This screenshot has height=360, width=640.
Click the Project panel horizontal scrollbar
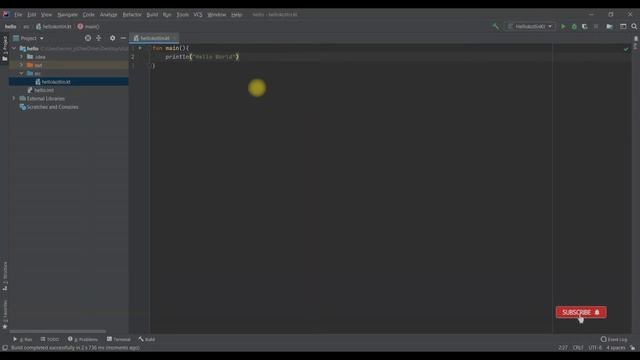point(58,331)
